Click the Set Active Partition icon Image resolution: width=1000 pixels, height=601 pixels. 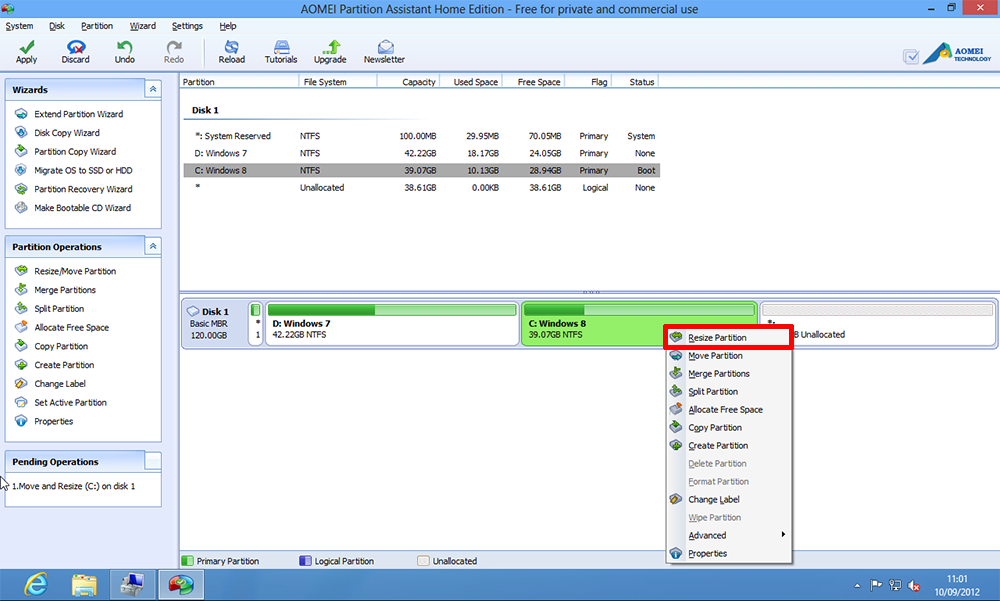[x=21, y=403]
